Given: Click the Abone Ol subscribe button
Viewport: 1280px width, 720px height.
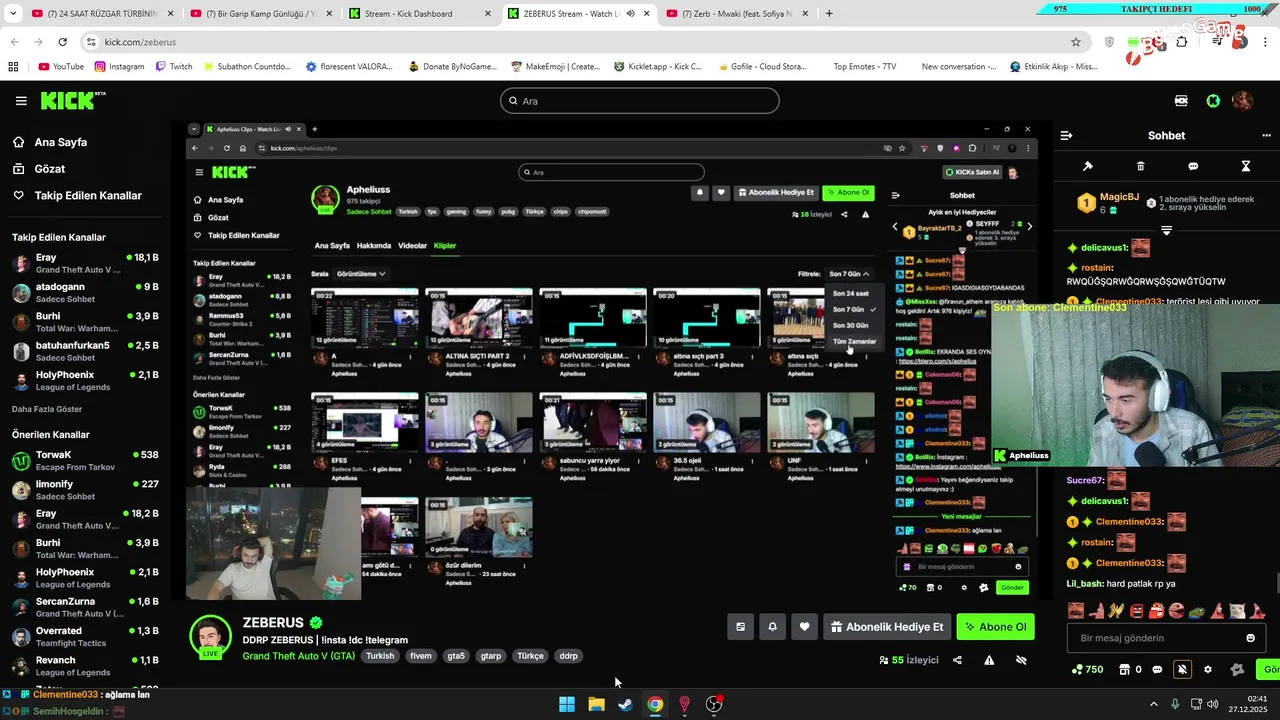Looking at the screenshot, I should click(x=995, y=627).
